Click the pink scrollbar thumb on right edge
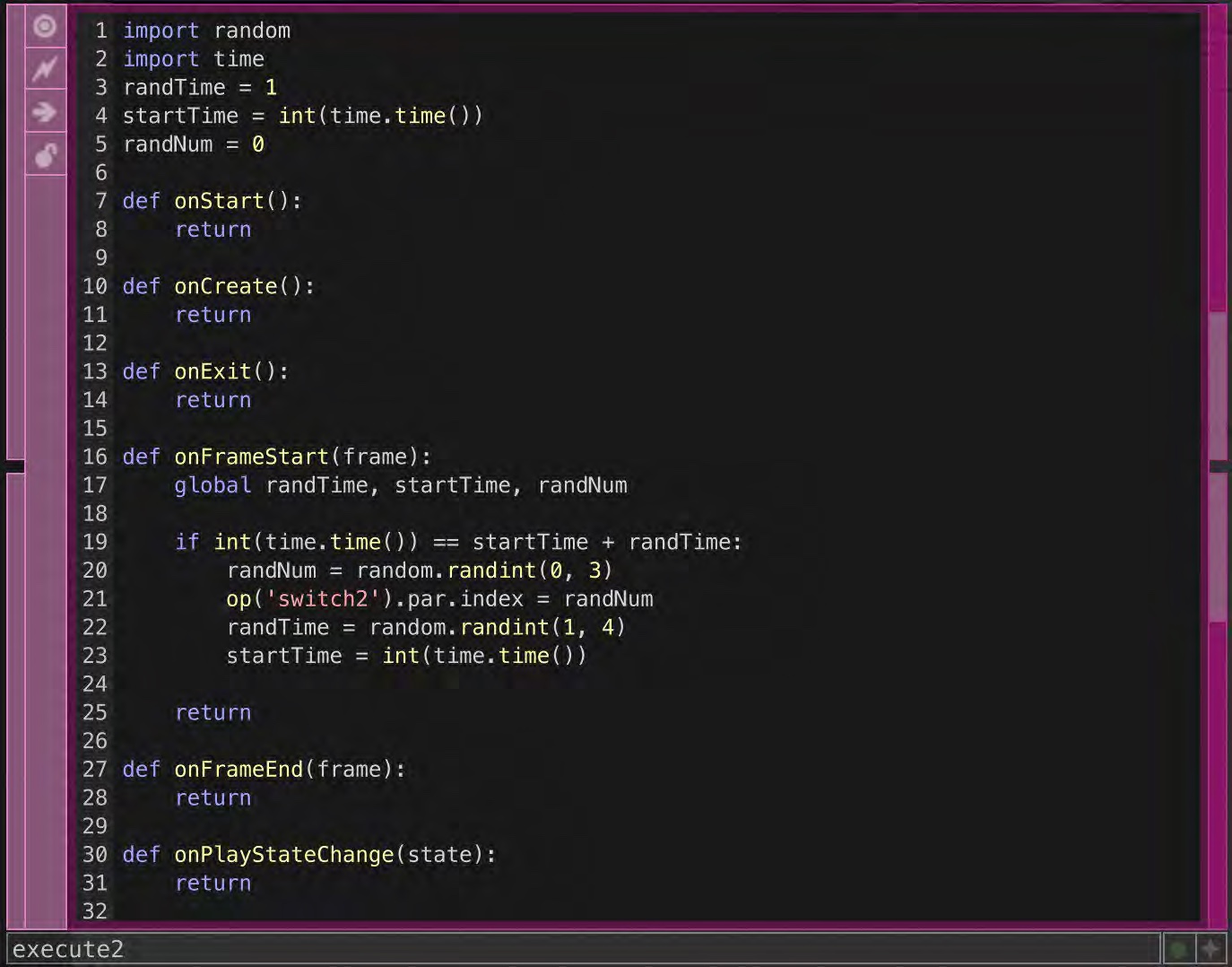1232x967 pixels. [1218, 466]
